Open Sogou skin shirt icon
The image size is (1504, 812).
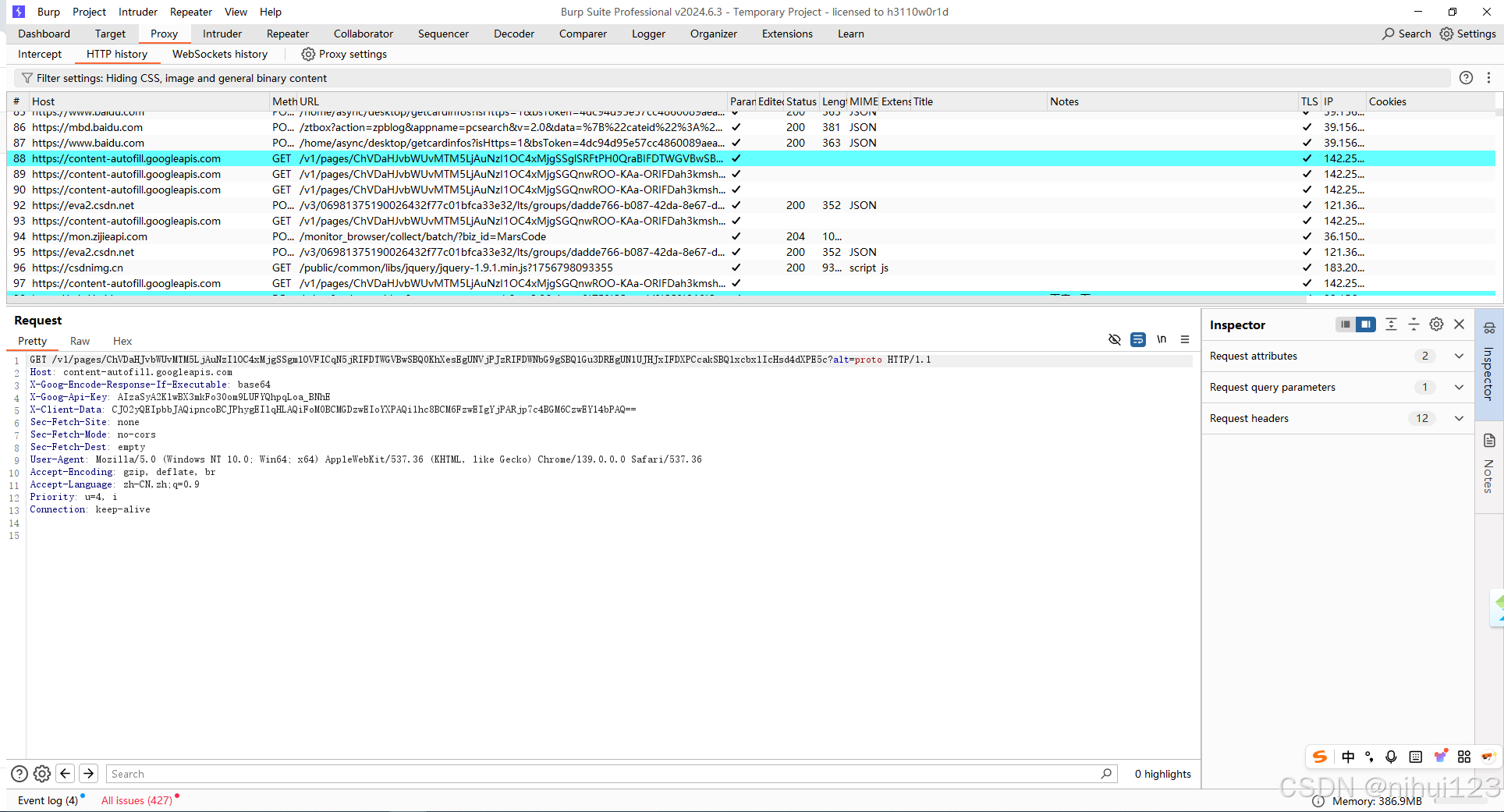coord(1441,756)
